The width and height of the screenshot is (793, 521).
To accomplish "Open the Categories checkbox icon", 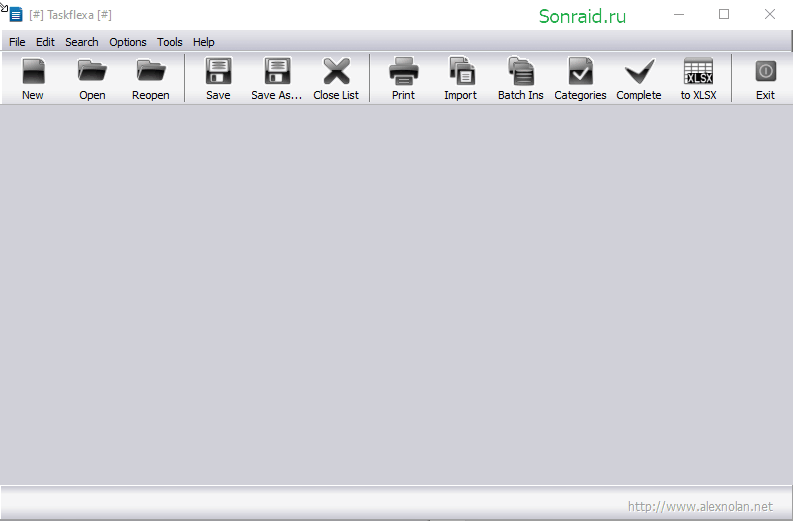I will point(580,71).
